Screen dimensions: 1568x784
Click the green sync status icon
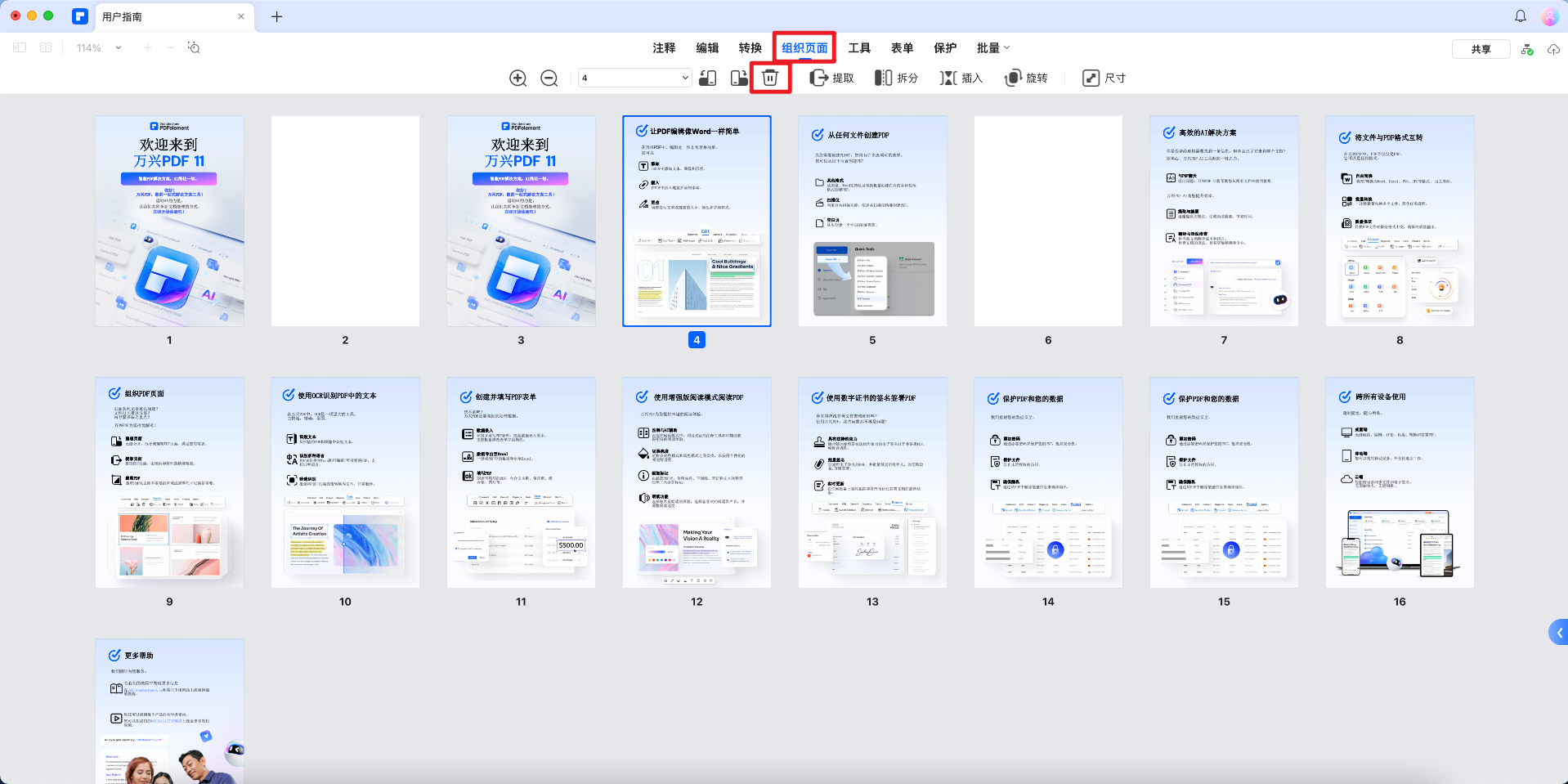pos(1525,48)
